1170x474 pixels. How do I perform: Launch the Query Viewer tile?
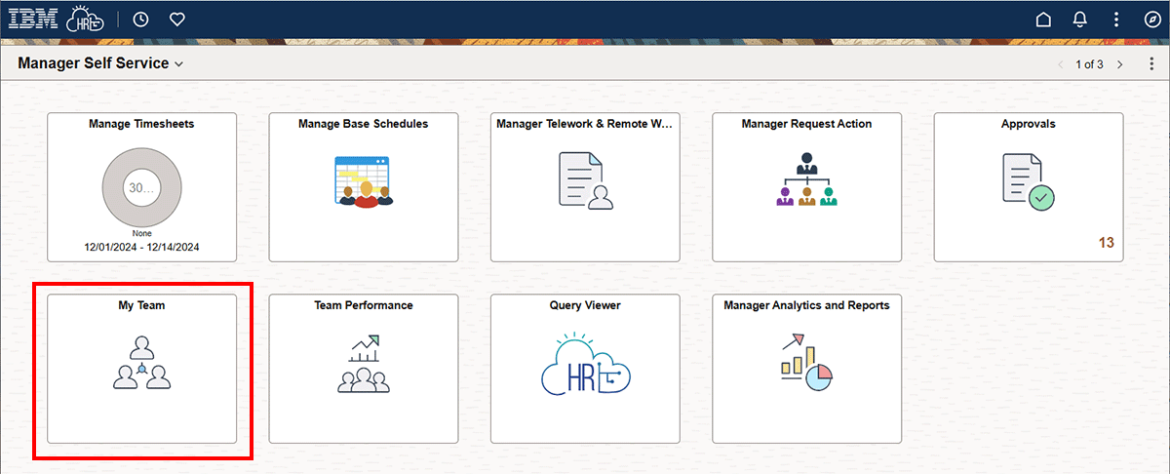point(585,368)
